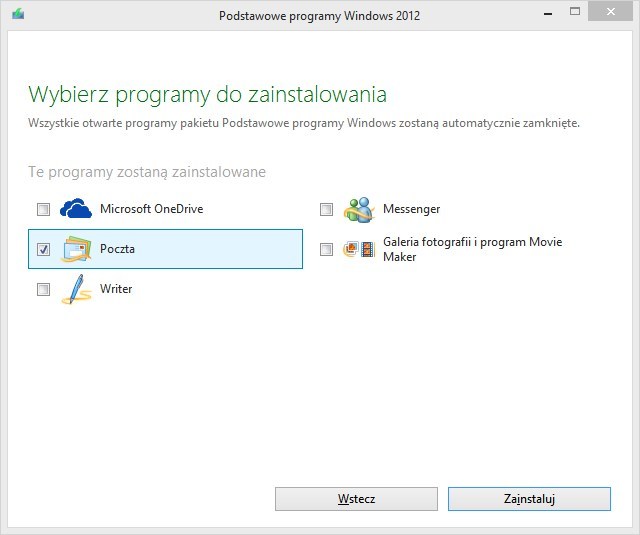Select the Writer label text
Screen dimensions: 640x535
coord(116,289)
